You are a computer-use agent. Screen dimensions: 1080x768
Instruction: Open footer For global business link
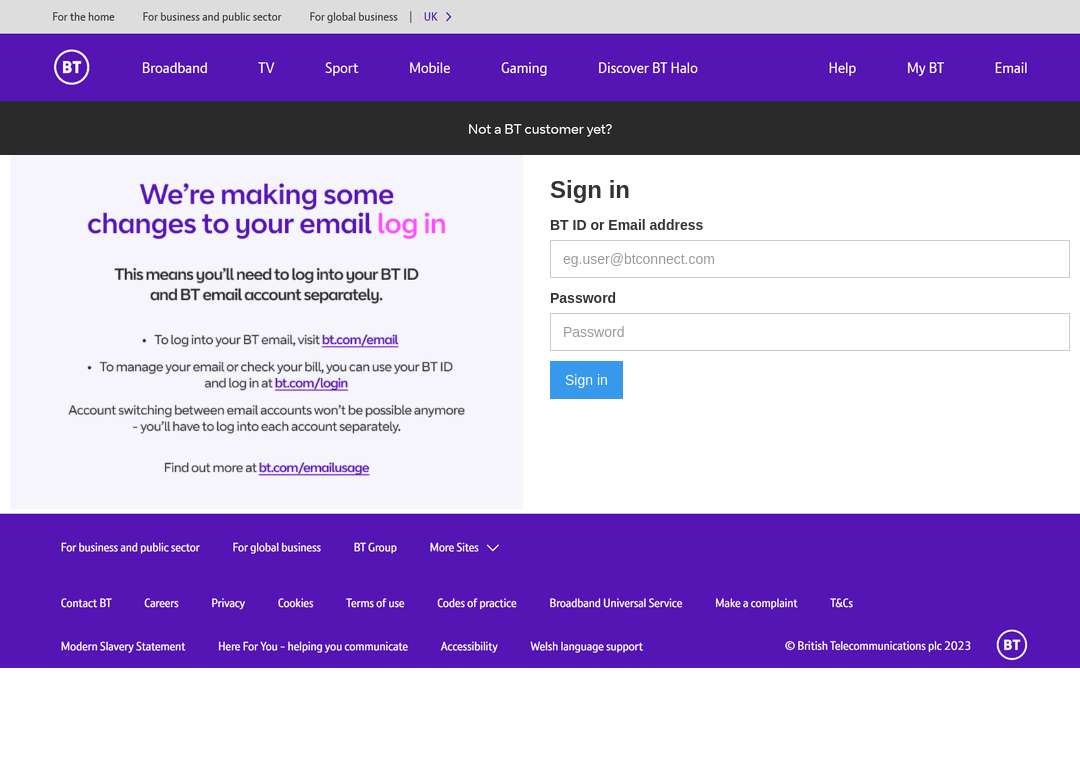(x=276, y=548)
